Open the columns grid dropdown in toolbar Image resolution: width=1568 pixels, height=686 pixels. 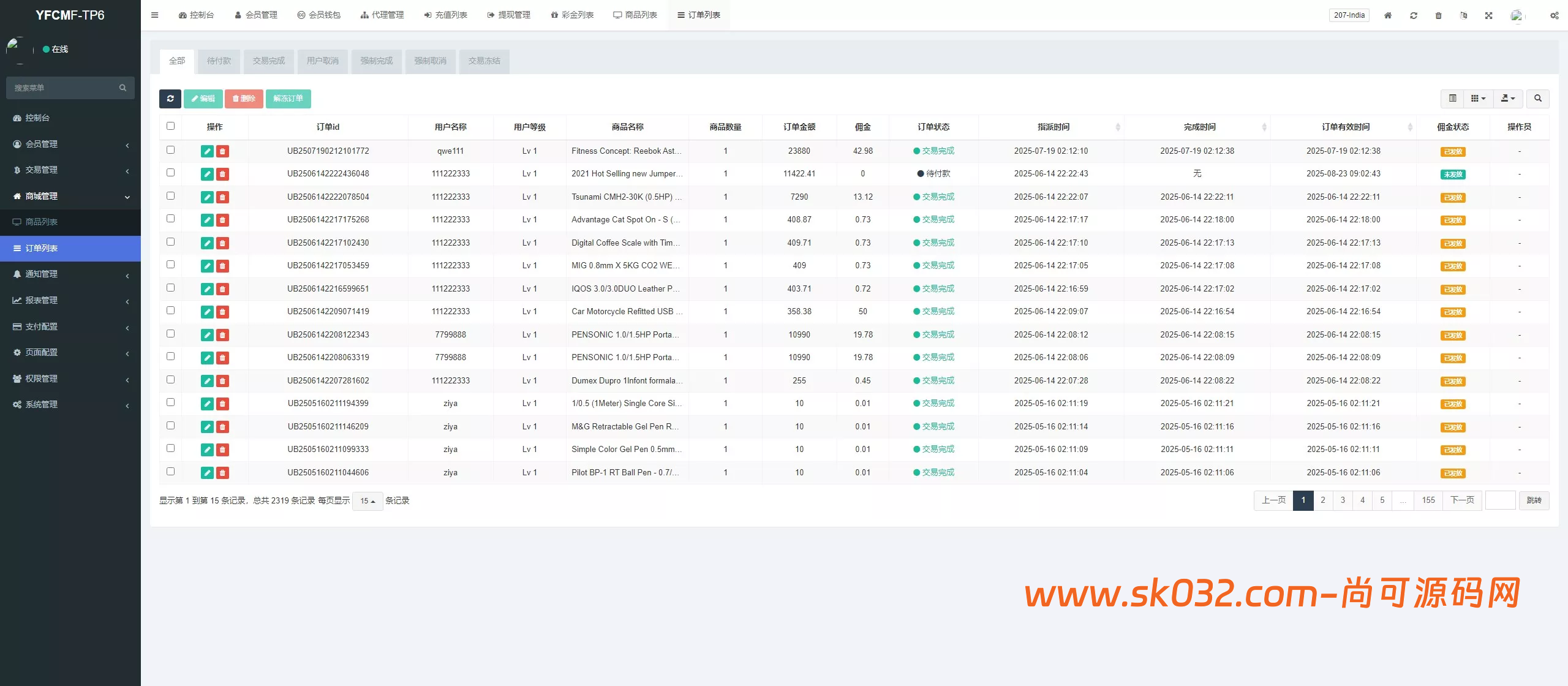click(1478, 99)
